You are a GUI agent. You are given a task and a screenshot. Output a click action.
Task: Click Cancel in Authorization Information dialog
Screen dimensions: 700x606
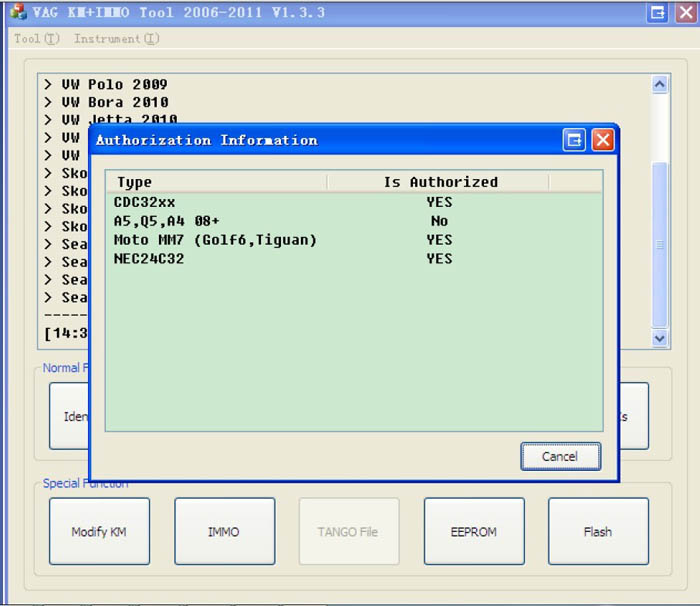tap(560, 456)
